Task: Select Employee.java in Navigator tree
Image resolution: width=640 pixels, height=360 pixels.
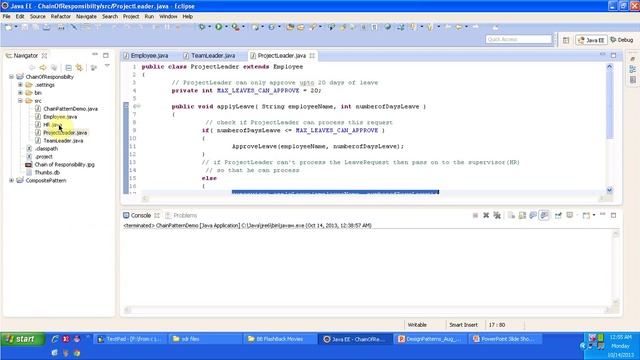Action: [60, 117]
